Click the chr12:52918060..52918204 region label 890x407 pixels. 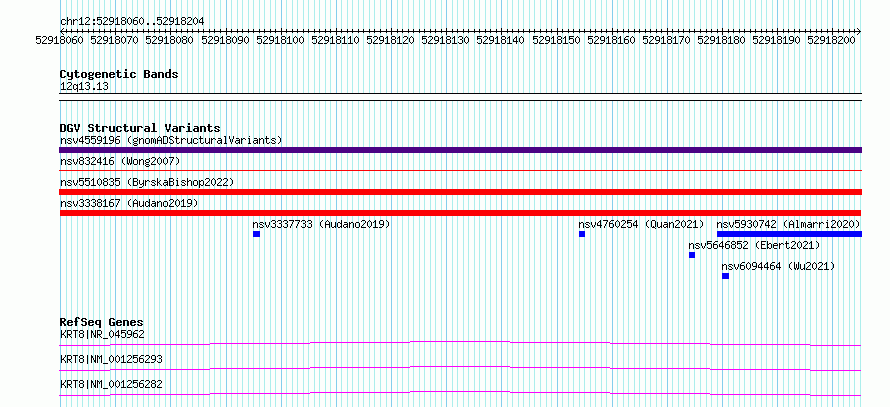132,22
